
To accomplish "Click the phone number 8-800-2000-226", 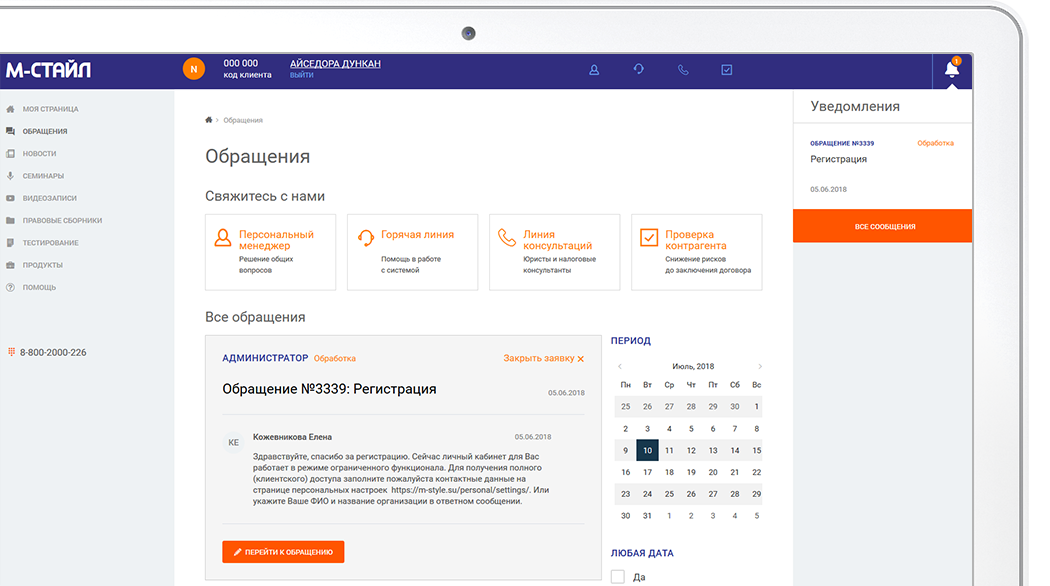I will click(53, 352).
